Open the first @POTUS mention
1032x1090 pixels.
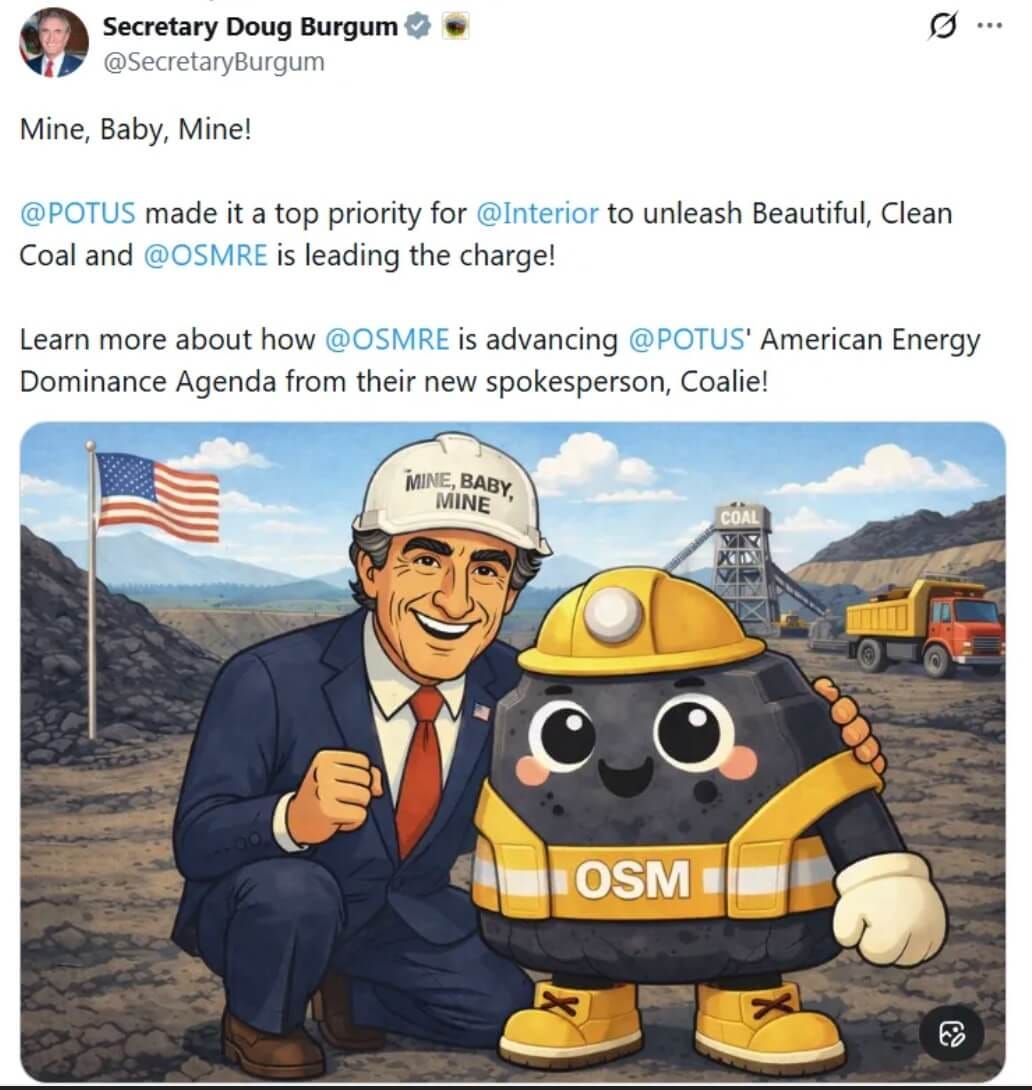coord(78,213)
